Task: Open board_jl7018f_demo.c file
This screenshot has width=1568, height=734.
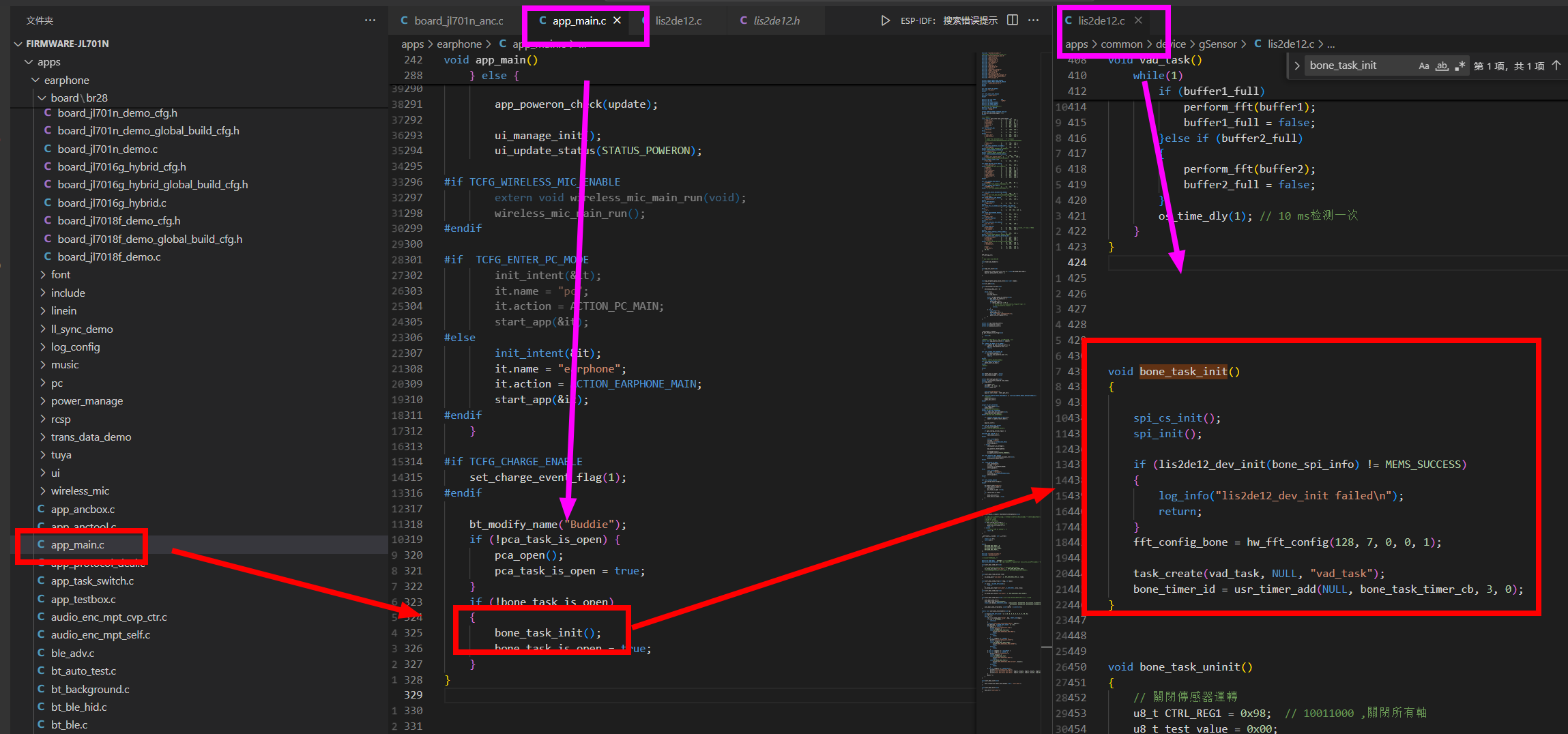Action: click(109, 257)
